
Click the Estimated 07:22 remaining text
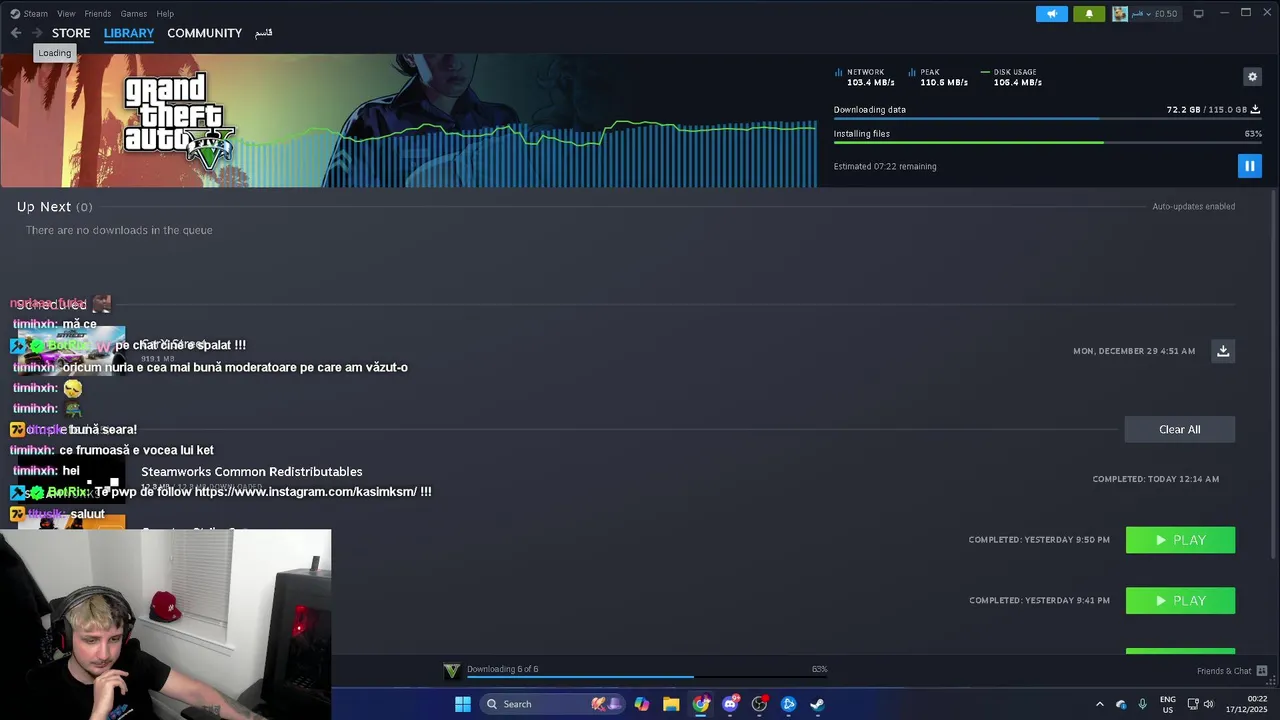point(885,167)
